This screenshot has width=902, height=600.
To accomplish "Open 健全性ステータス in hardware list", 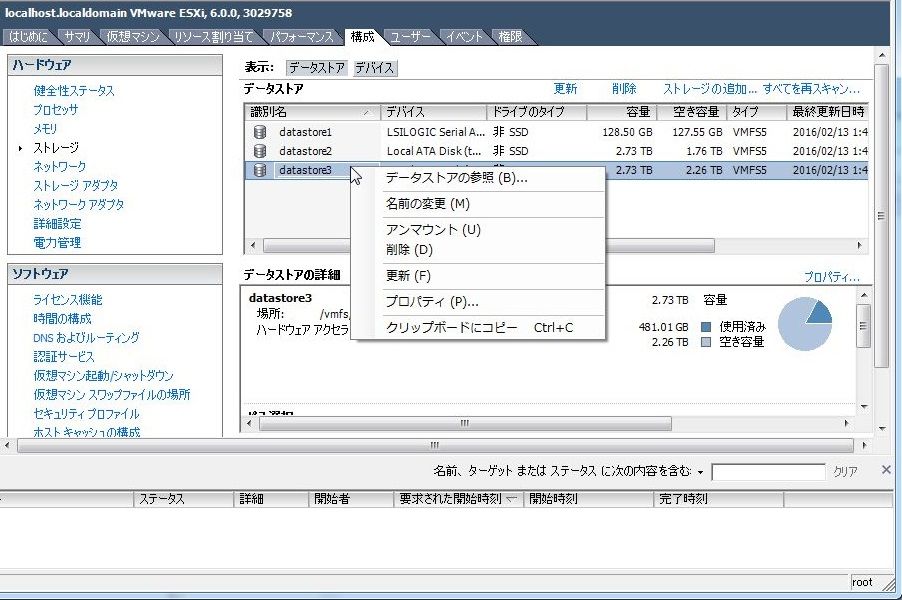I will [x=74, y=90].
